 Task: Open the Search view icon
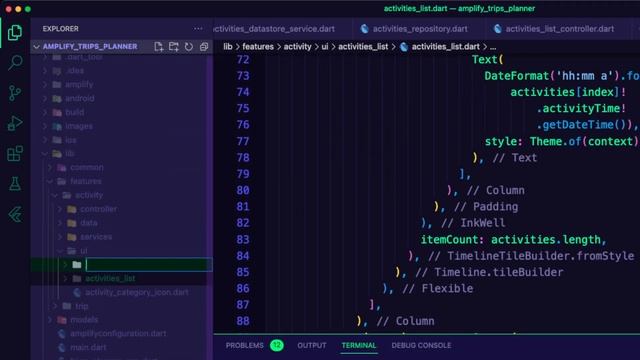point(15,62)
